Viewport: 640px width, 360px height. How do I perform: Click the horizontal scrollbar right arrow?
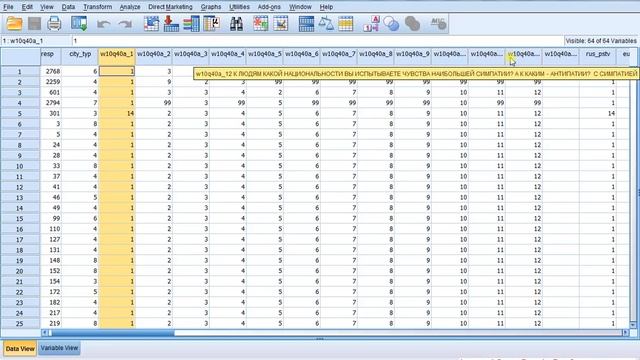pos(625,333)
